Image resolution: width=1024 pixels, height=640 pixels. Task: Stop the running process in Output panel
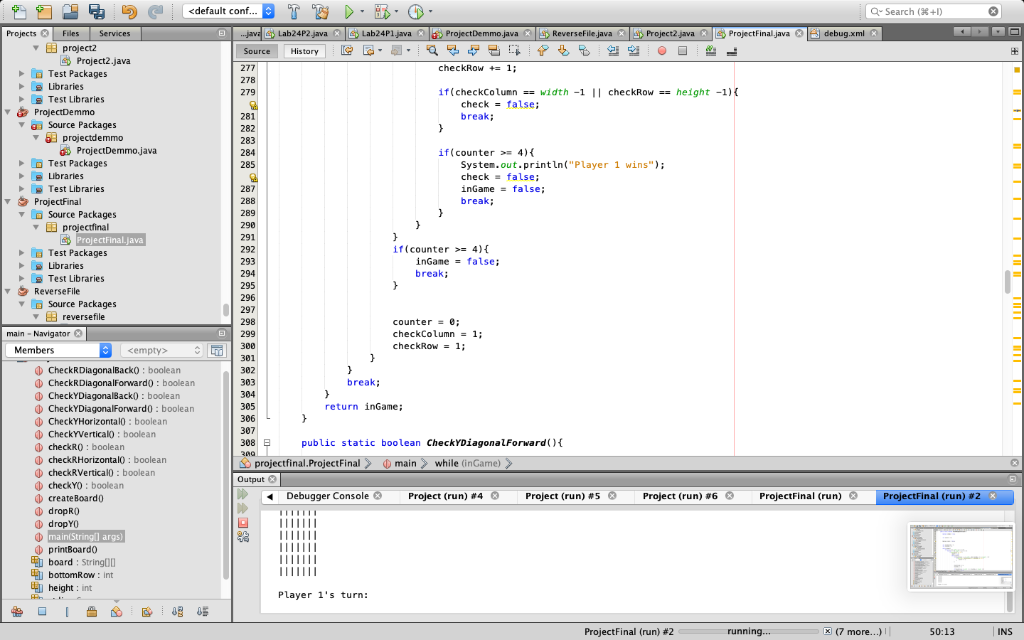pyautogui.click(x=243, y=522)
